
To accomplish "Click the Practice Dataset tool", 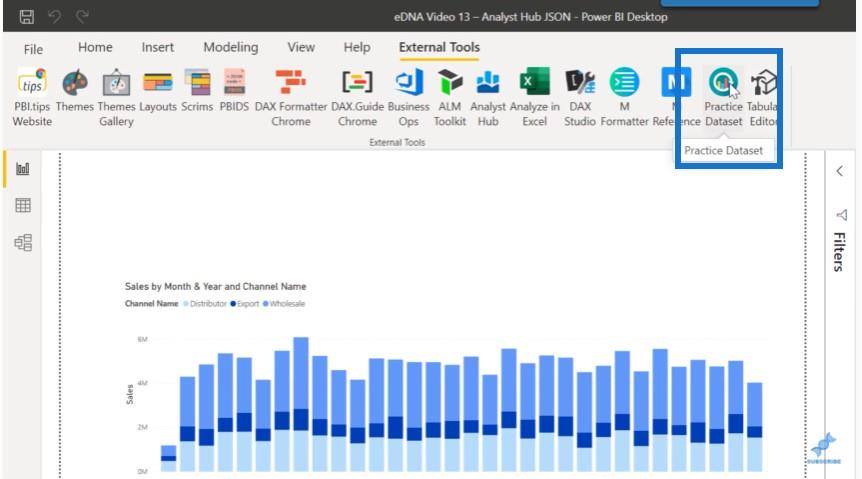I will [x=723, y=84].
